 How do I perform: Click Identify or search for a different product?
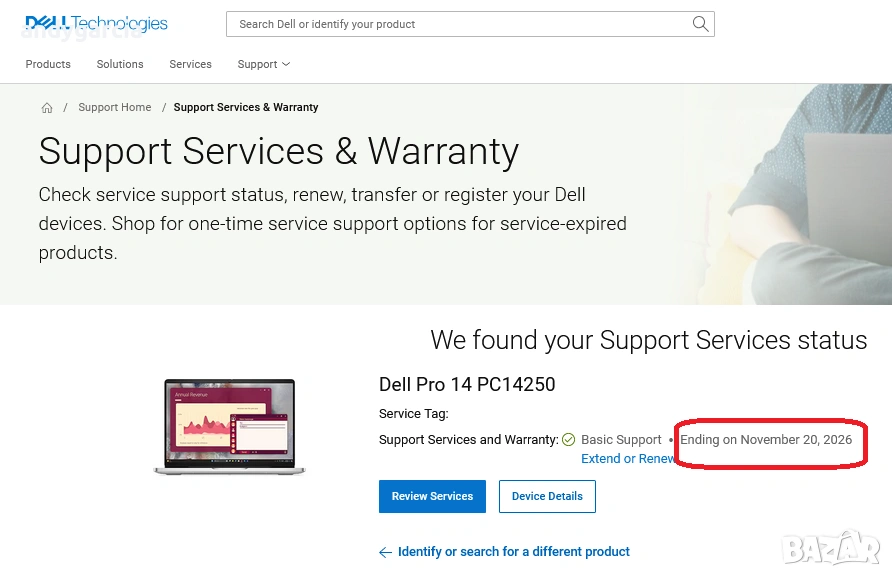click(x=514, y=552)
